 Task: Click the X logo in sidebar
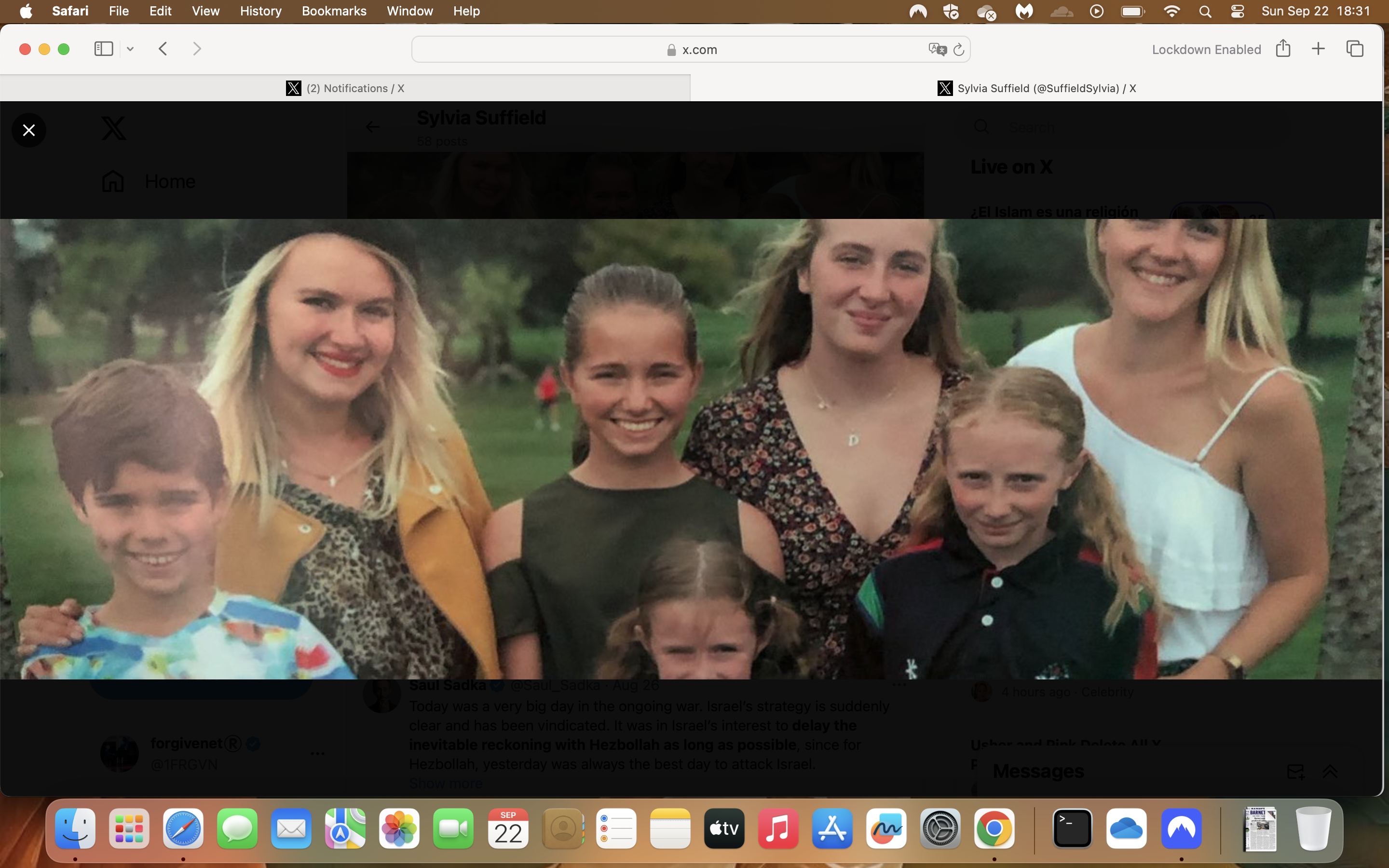(x=114, y=128)
